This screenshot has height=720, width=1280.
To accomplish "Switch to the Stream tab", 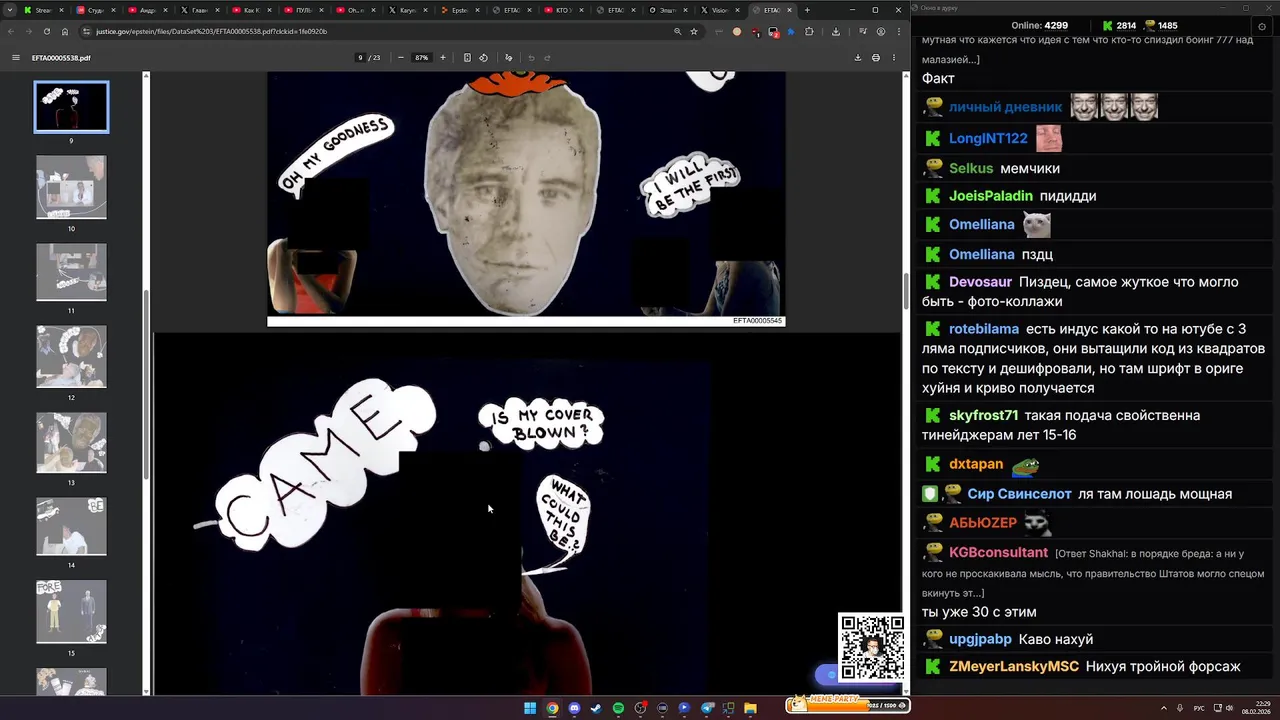I will point(42,10).
